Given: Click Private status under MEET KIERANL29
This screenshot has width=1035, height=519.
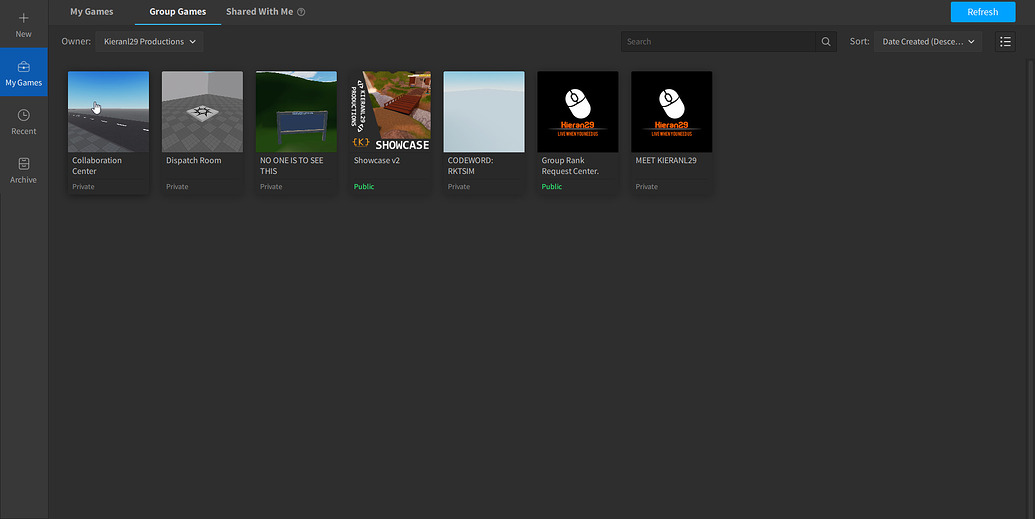Looking at the screenshot, I should pos(646,187).
